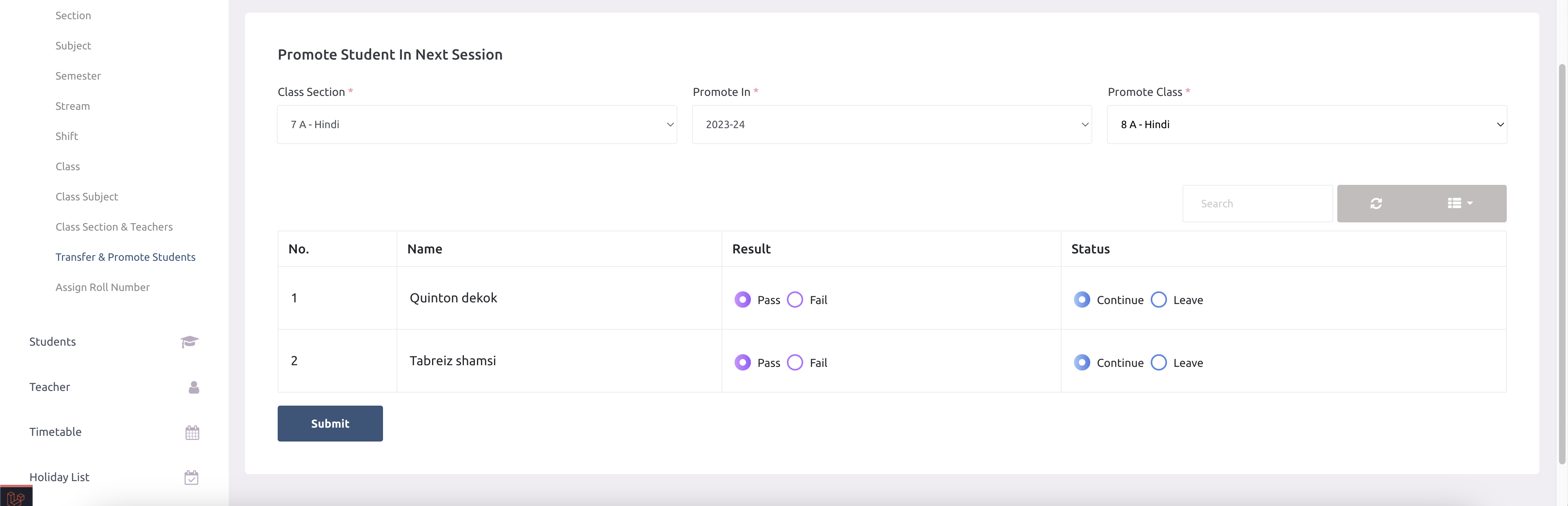Click the person icon beside Teacher
1568x506 pixels.
click(x=193, y=387)
